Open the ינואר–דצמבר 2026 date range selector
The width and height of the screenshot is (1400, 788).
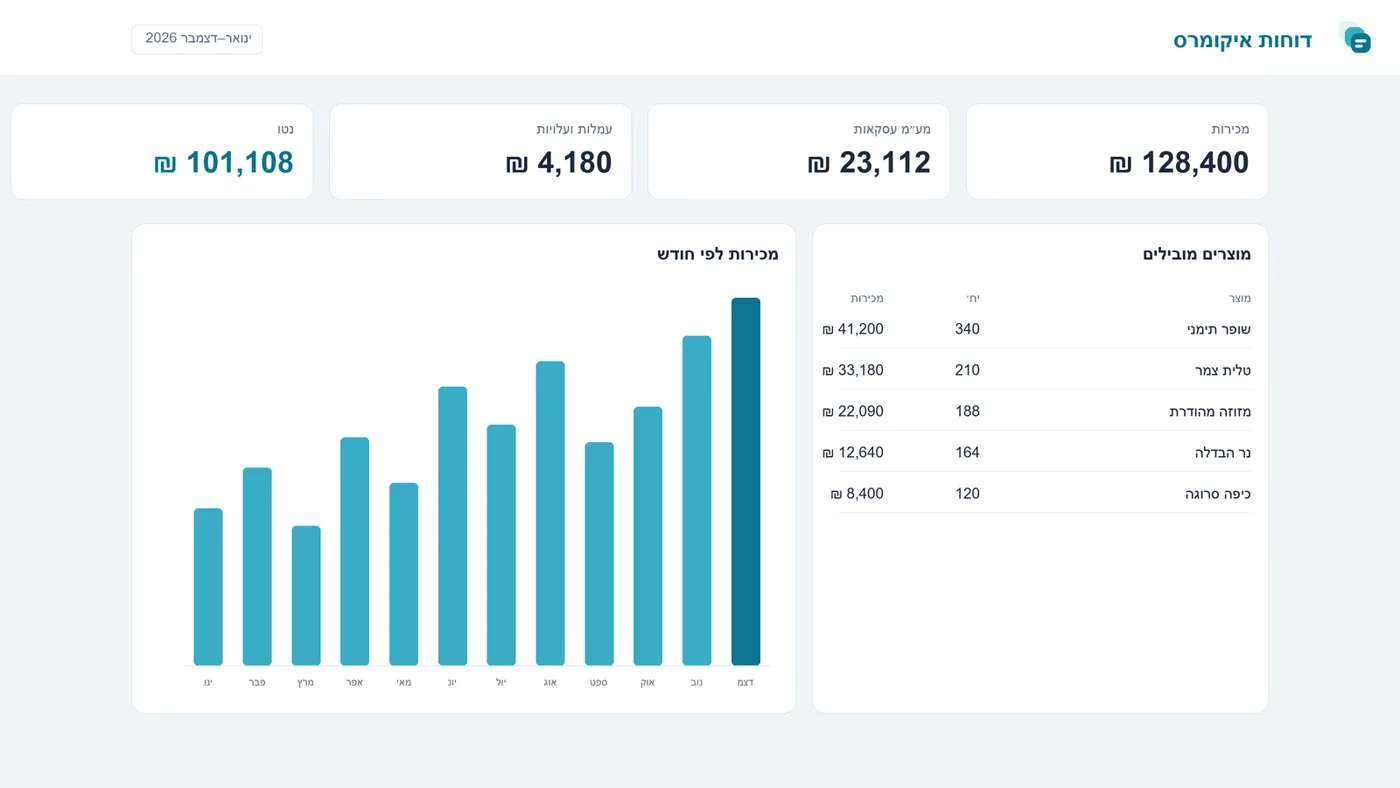click(197, 39)
